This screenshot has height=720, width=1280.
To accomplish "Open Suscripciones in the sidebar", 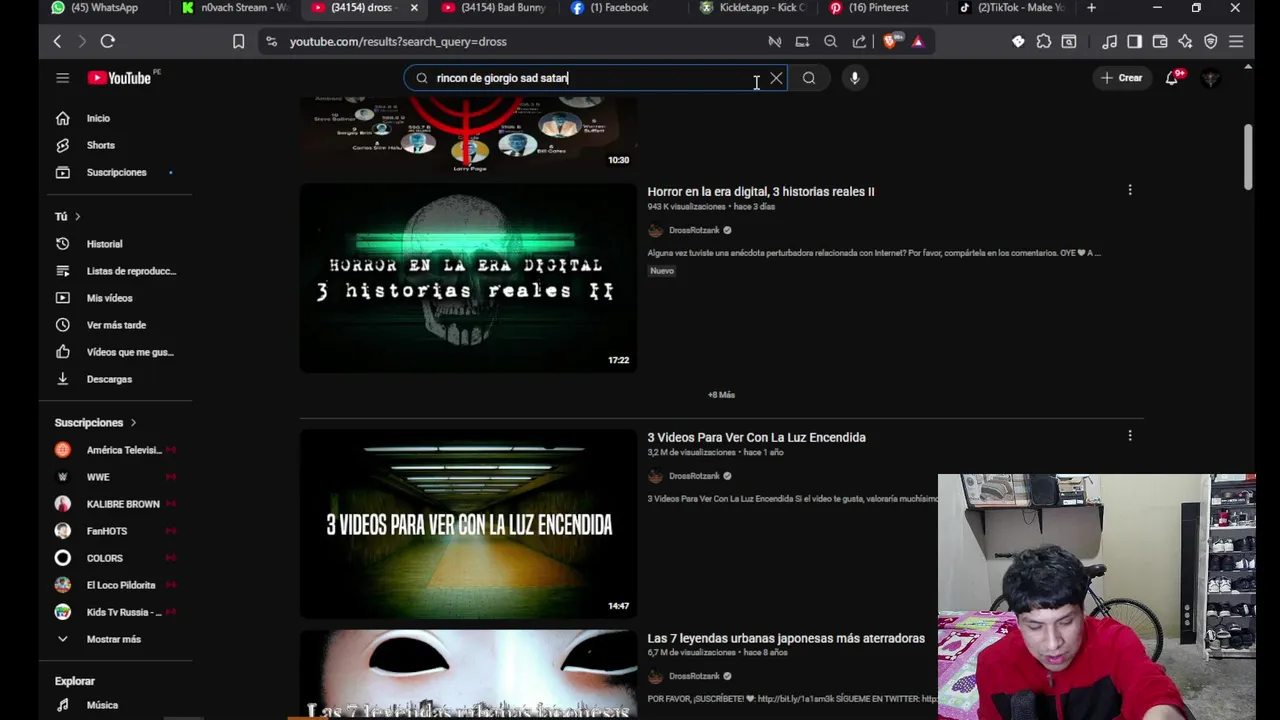I will [115, 172].
